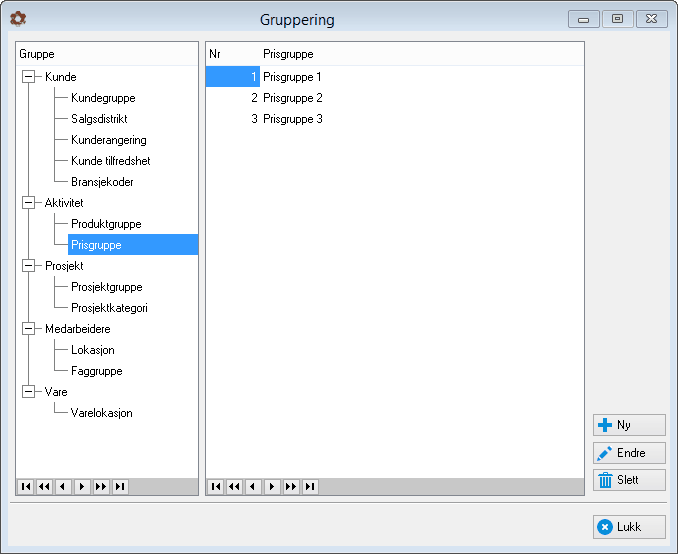Click the gear icon in title bar
The height and width of the screenshot is (554, 678).
tap(18, 19)
